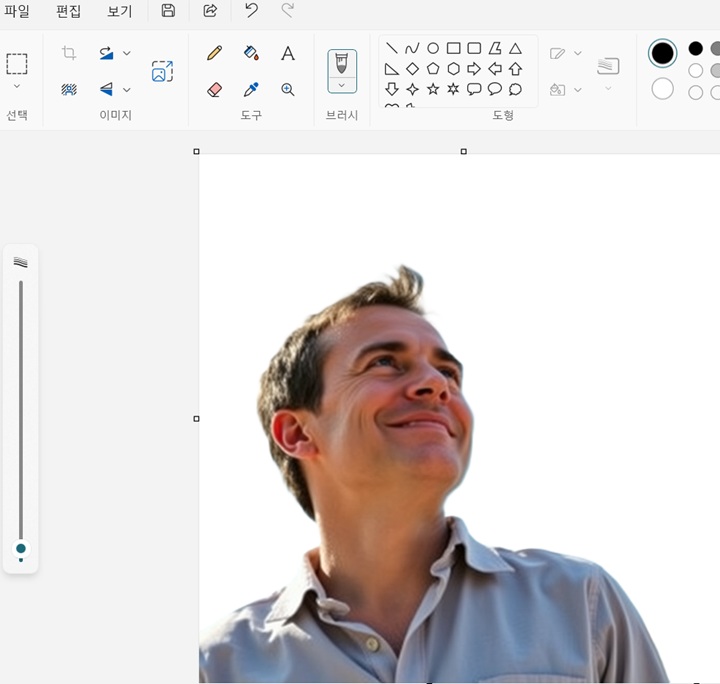Select the hexagon shape
The width and height of the screenshot is (720, 684).
tap(454, 69)
